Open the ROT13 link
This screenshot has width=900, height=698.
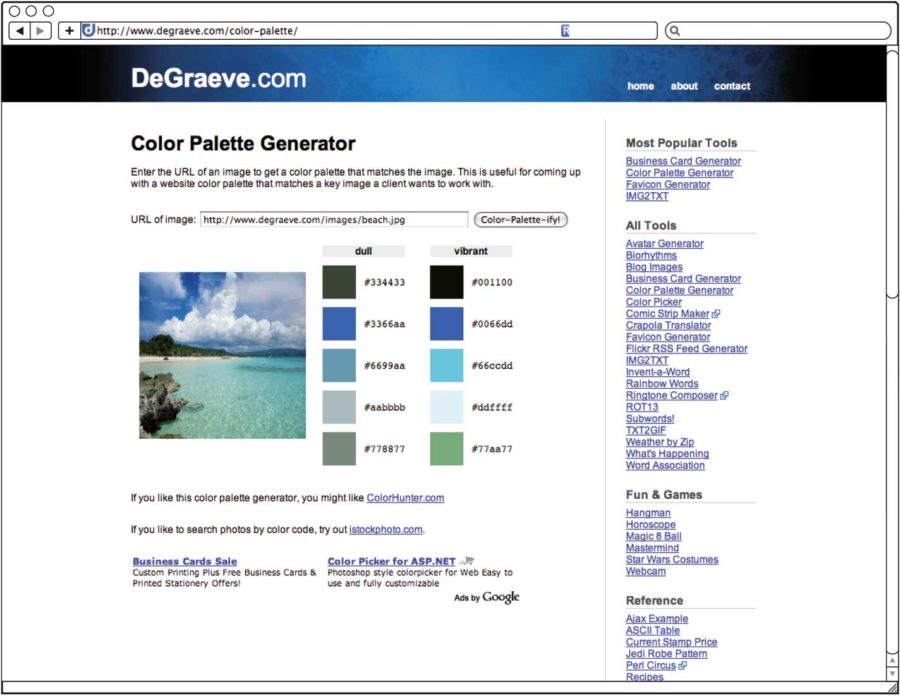coord(642,407)
